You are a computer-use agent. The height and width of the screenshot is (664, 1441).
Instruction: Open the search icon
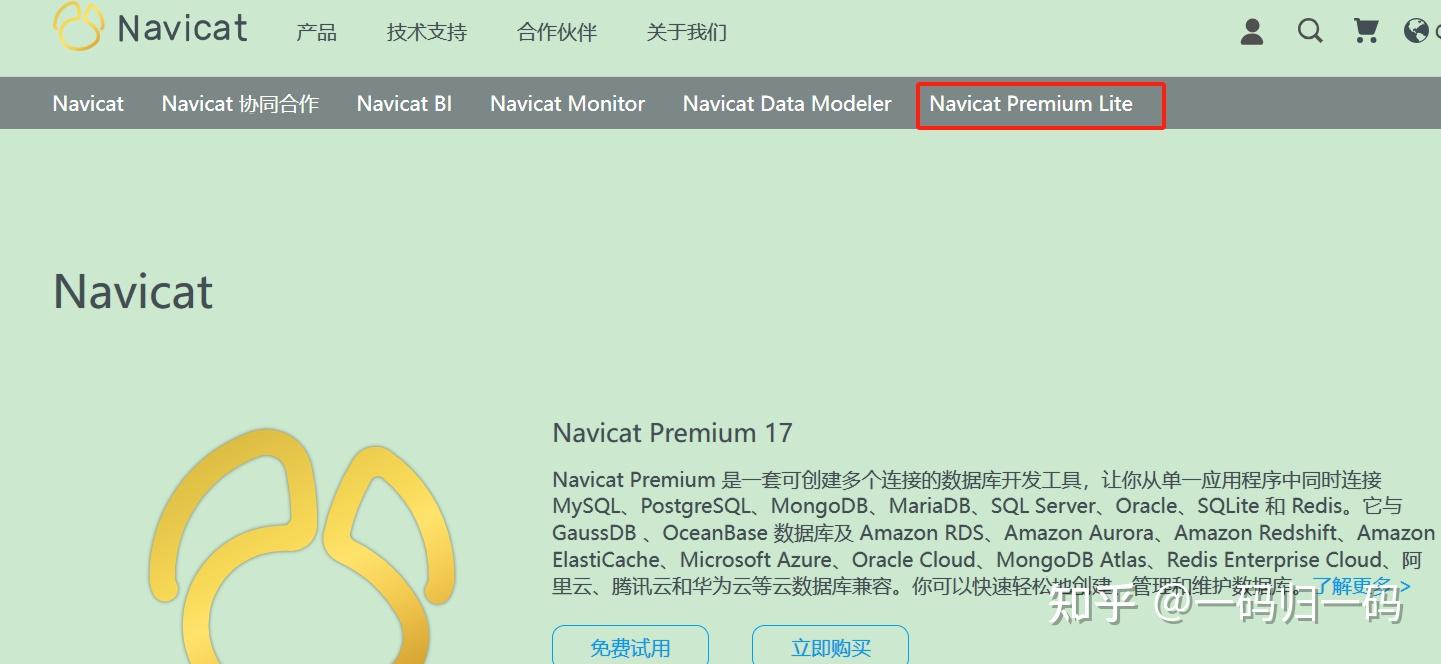point(1309,31)
